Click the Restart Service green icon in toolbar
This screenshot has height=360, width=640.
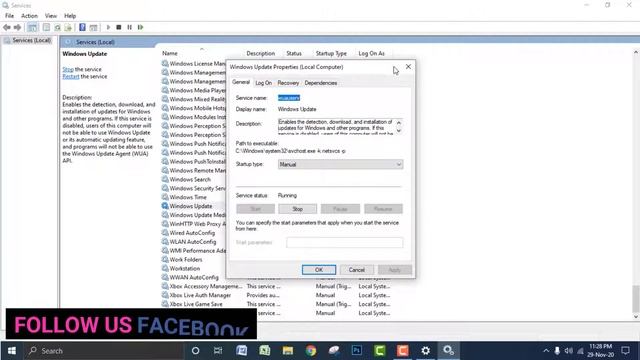click(140, 27)
